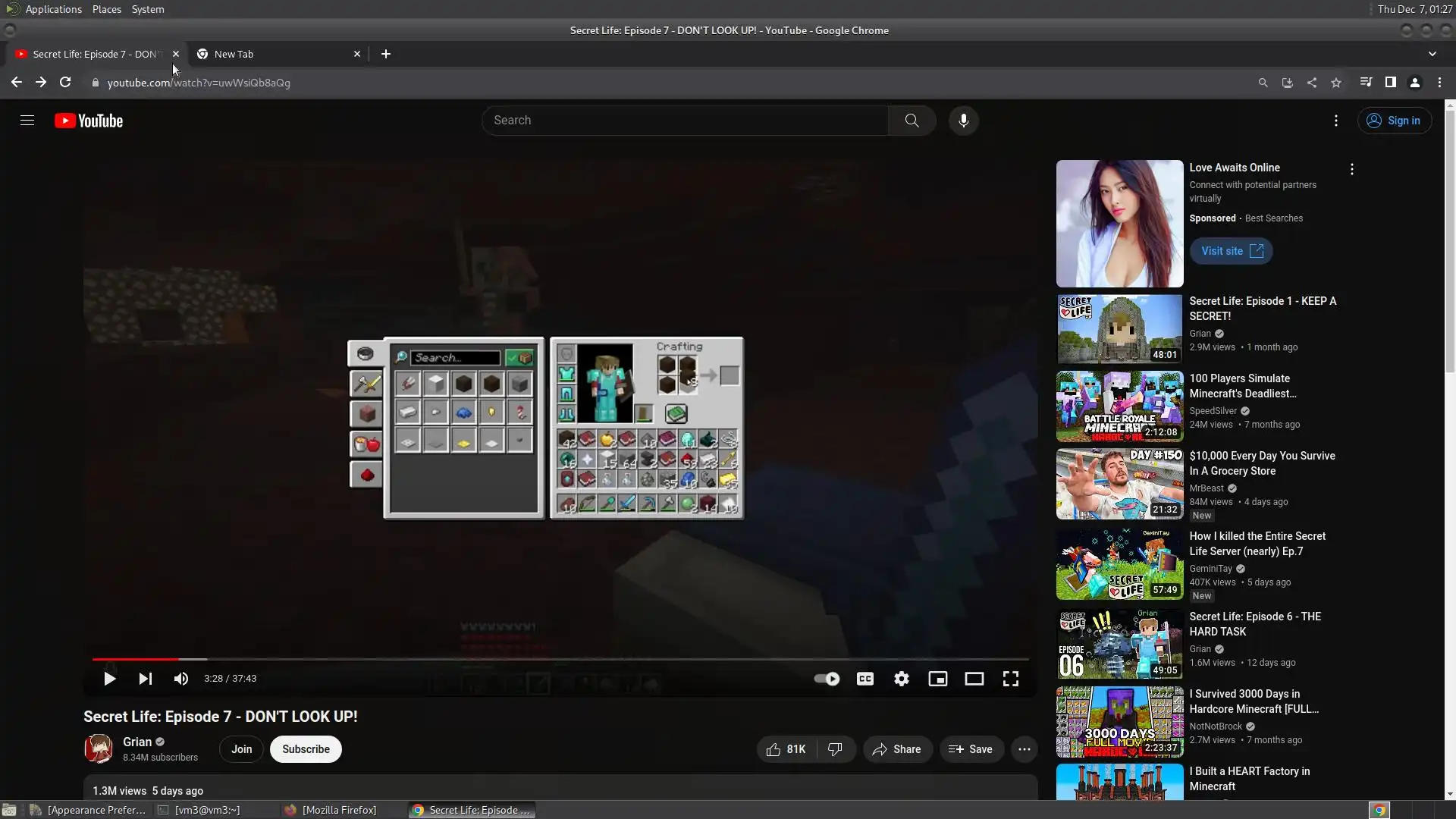Open more actions under the video
1456x819 pixels.
1024,749
